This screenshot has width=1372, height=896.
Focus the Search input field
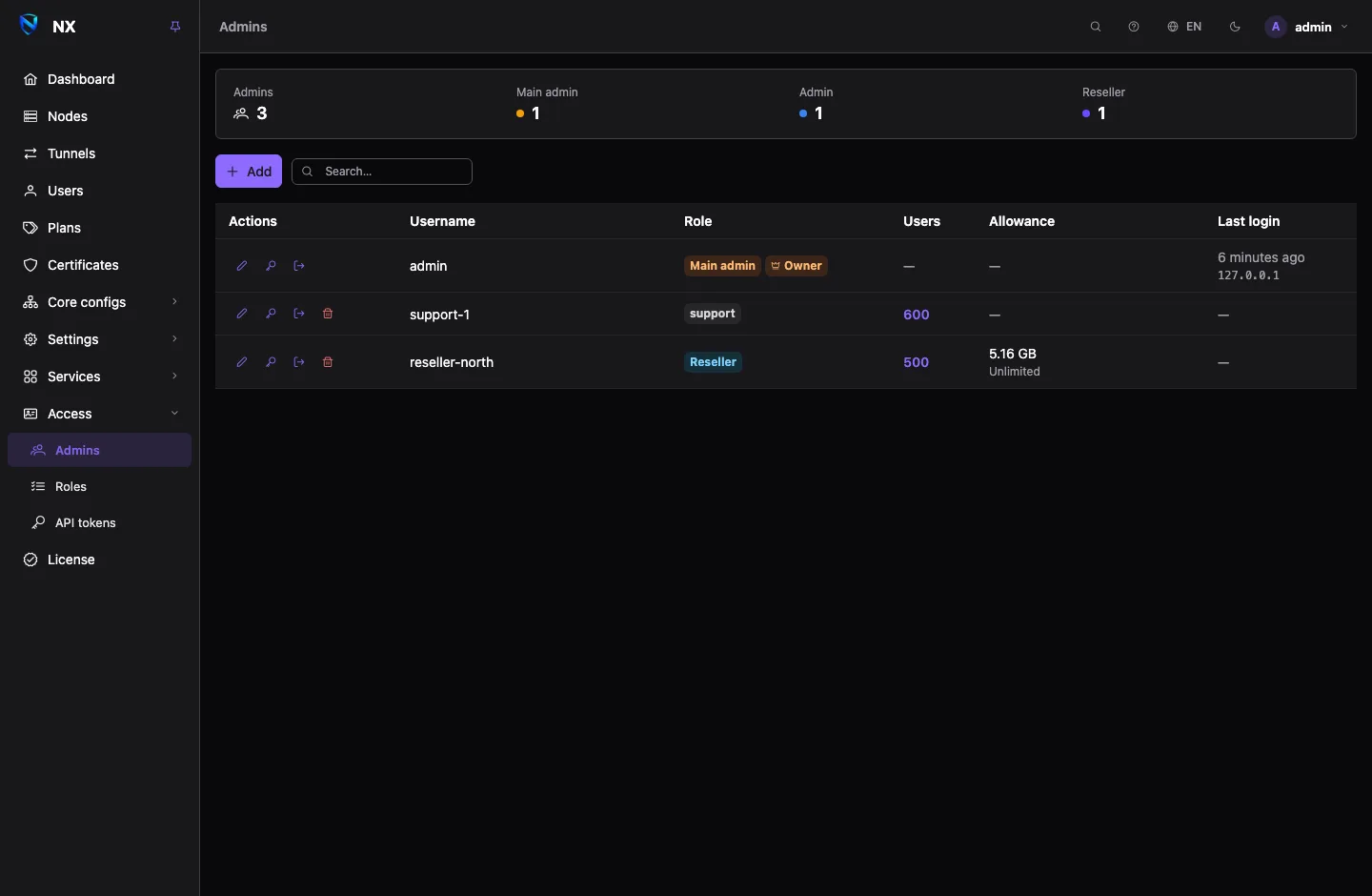[382, 172]
